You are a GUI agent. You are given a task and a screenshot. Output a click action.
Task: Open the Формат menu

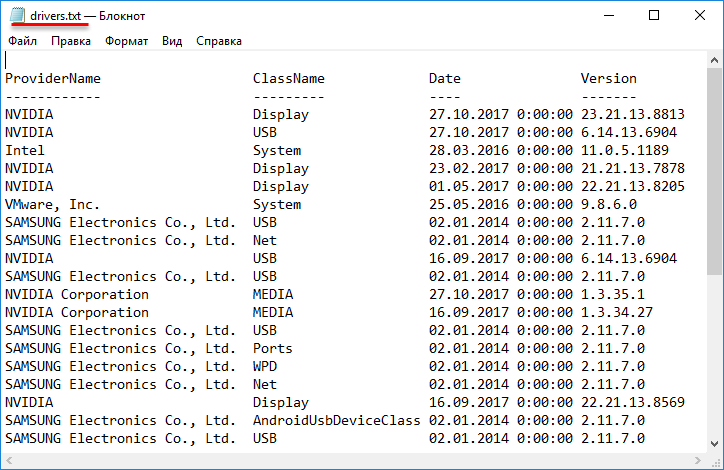coord(126,41)
